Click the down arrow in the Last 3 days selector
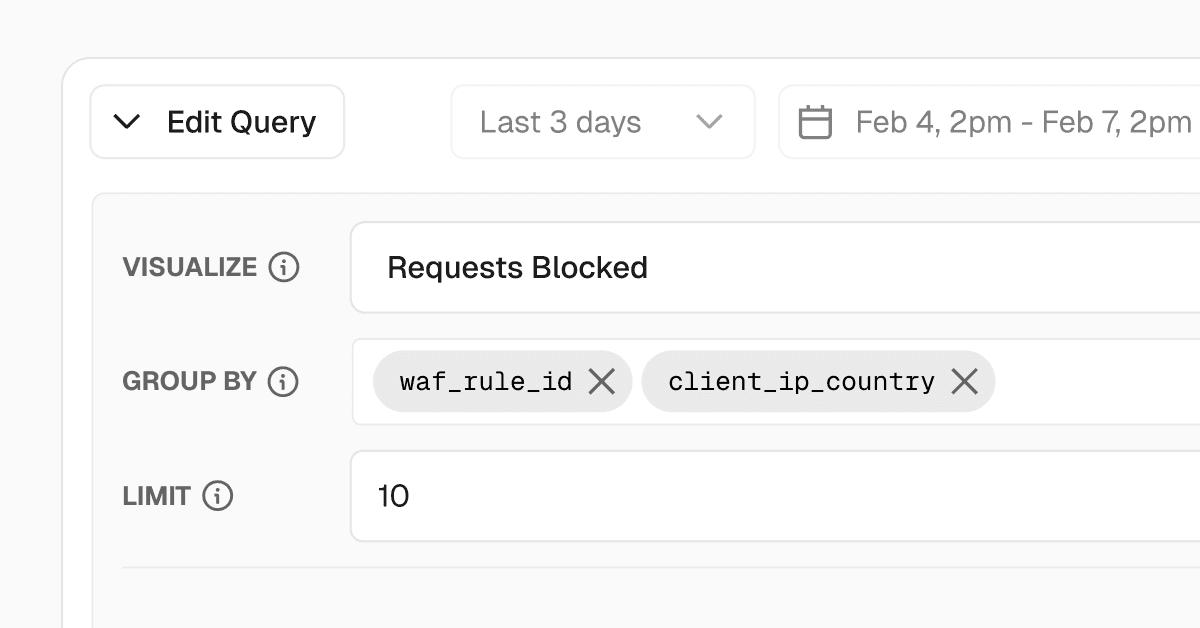Screen dimensions: 1200x628 [709, 122]
